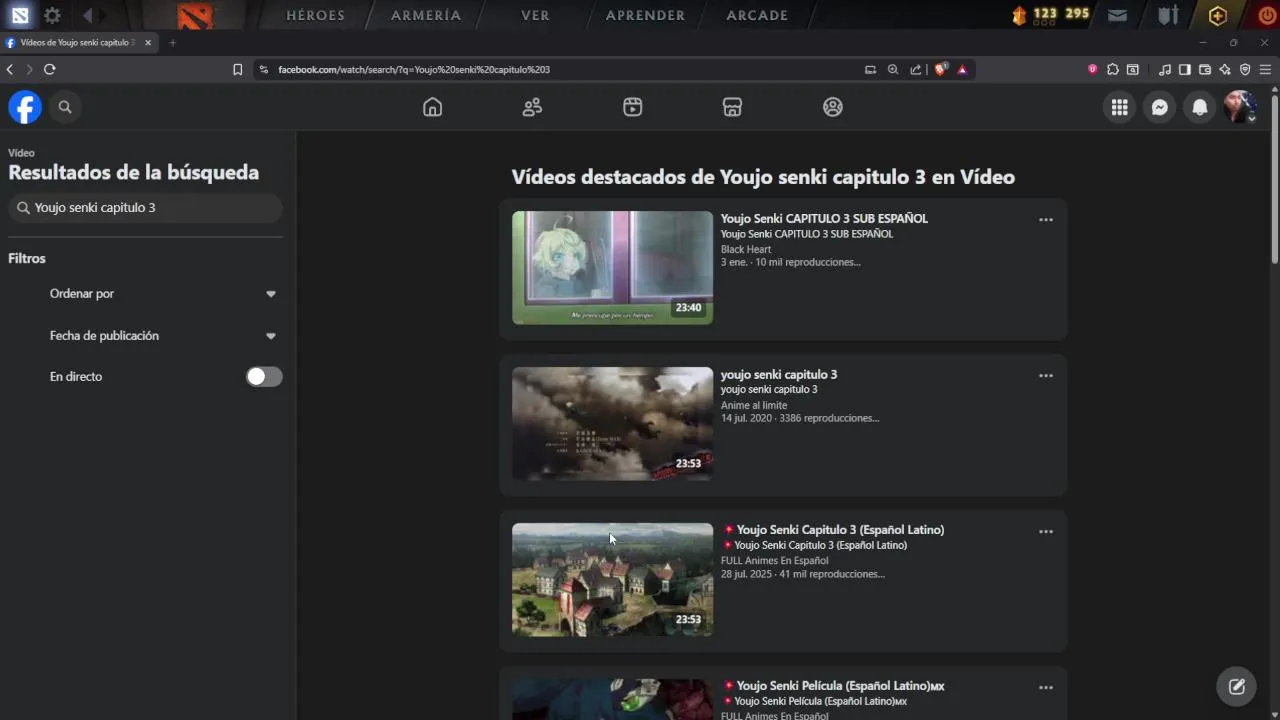
Task: Click the facebook.com address bar URL
Action: tap(414, 69)
